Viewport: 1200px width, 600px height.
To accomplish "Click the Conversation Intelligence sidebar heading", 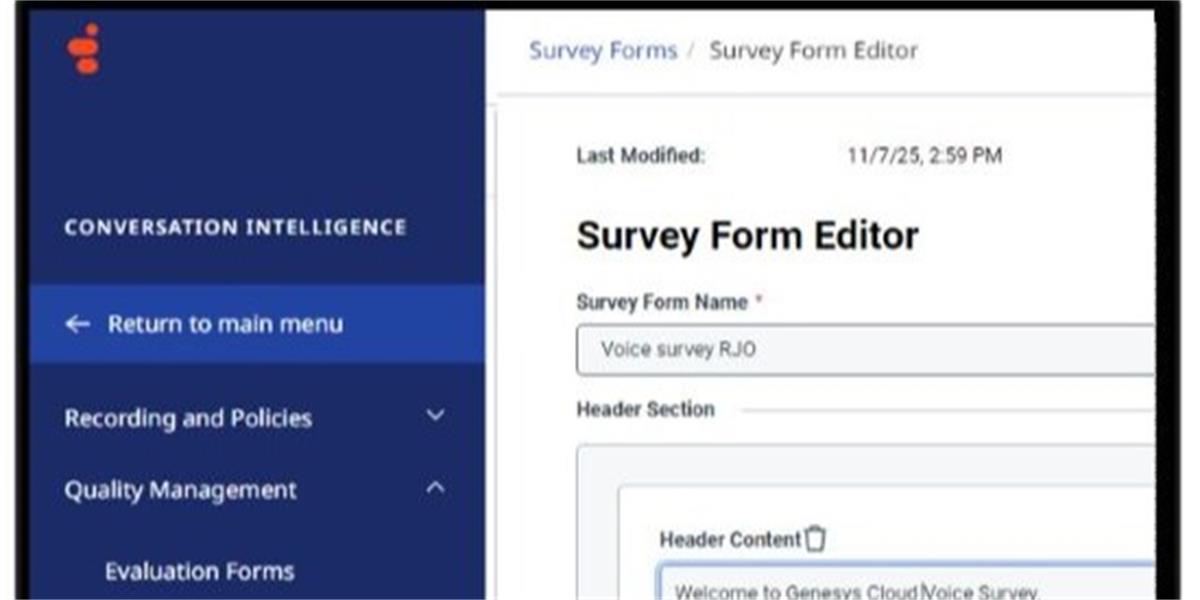I will pos(235,228).
